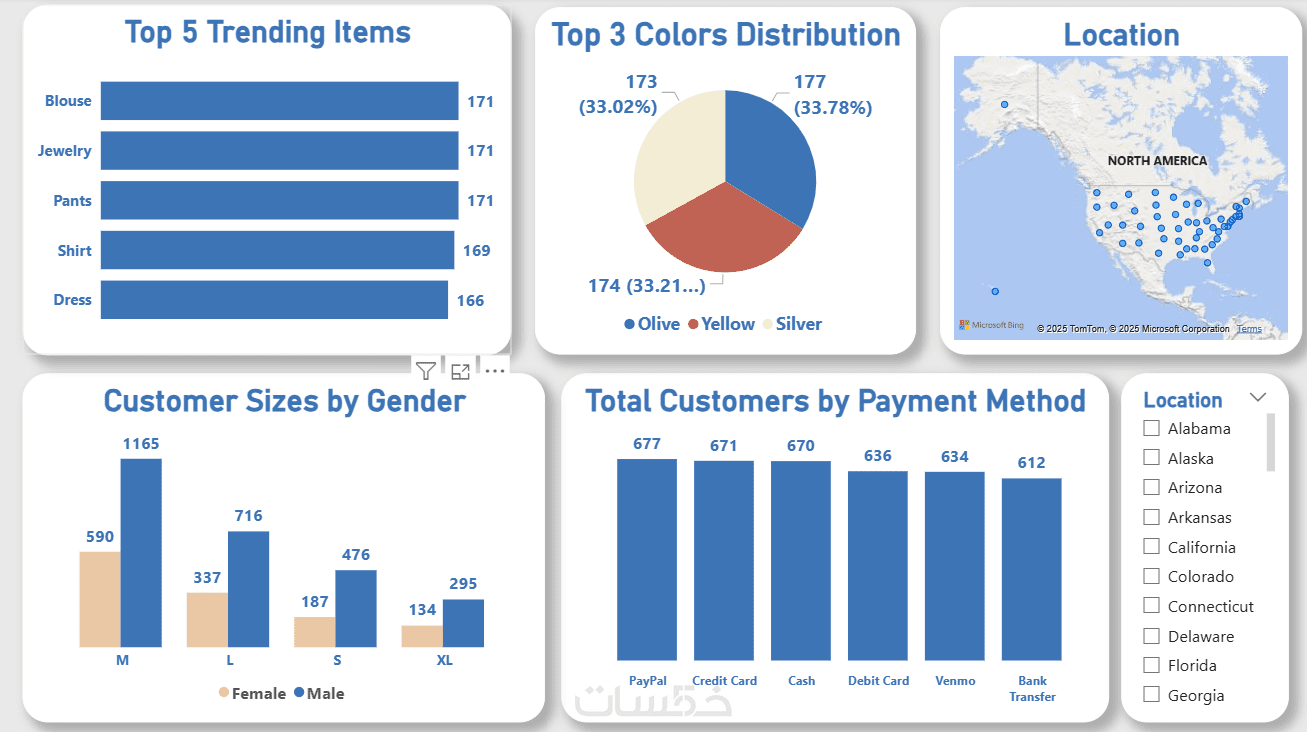Click the Male legend marker
This screenshot has width=1307, height=732.
click(298, 693)
